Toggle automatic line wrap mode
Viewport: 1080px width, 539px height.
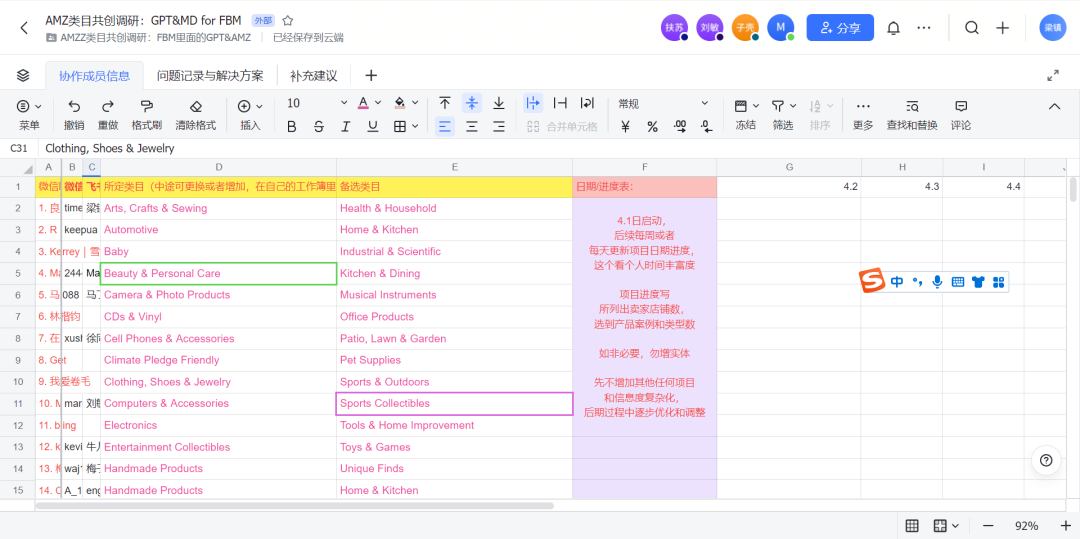click(587, 103)
